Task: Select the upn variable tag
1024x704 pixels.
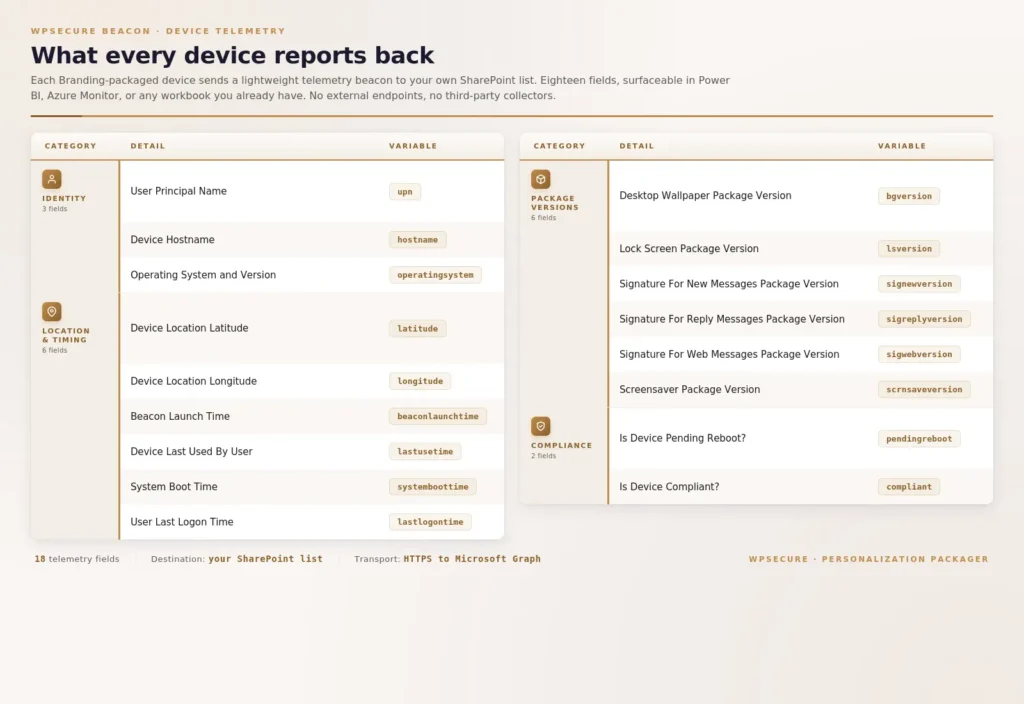Action: [x=405, y=191]
